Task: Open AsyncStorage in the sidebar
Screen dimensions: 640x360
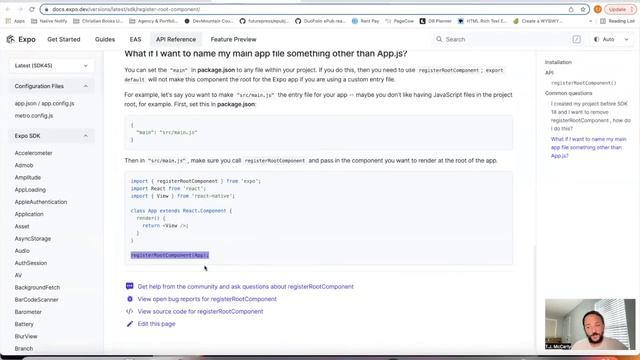Action: [x=33, y=238]
